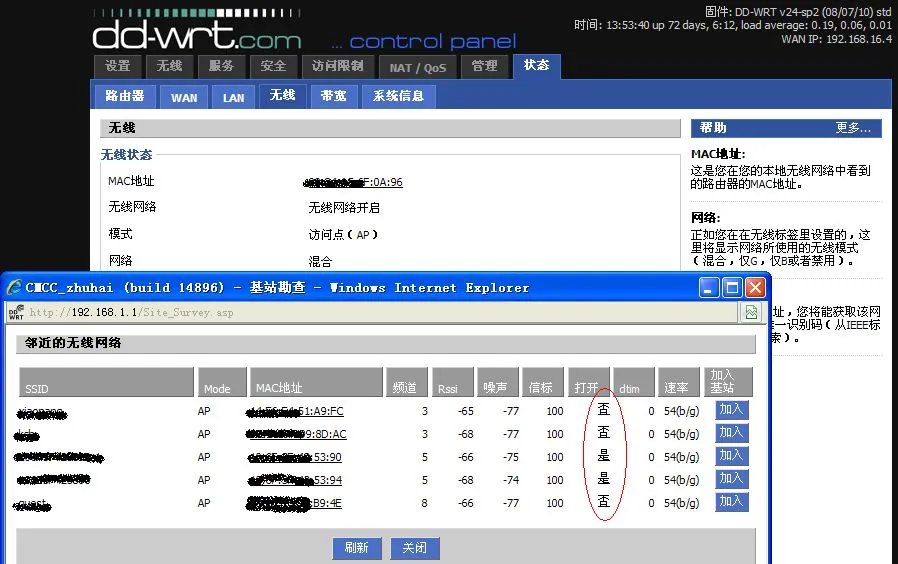The image size is (898, 564).
Task: Open the NAT / QoS tab
Action: coord(418,68)
